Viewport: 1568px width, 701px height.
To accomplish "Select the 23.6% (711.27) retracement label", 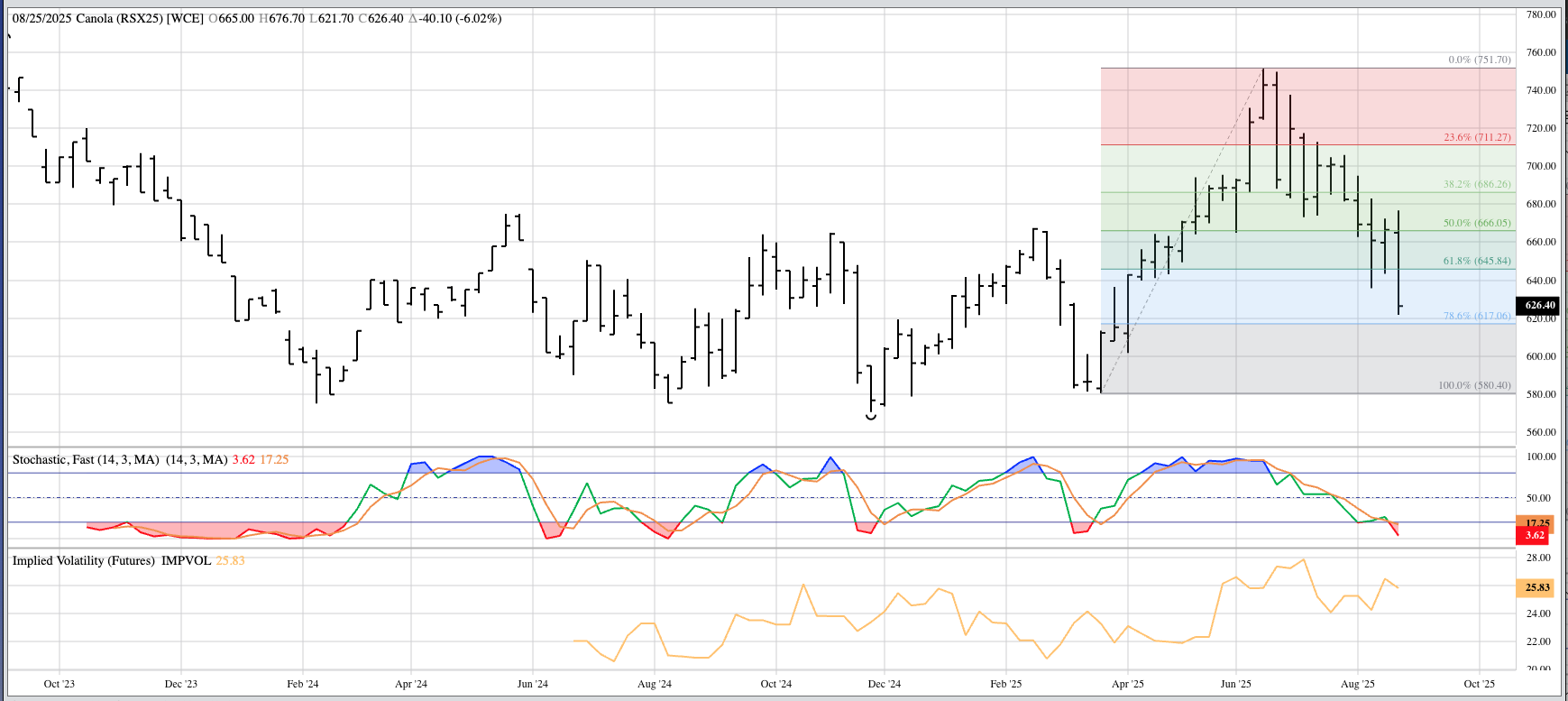I will point(1477,137).
